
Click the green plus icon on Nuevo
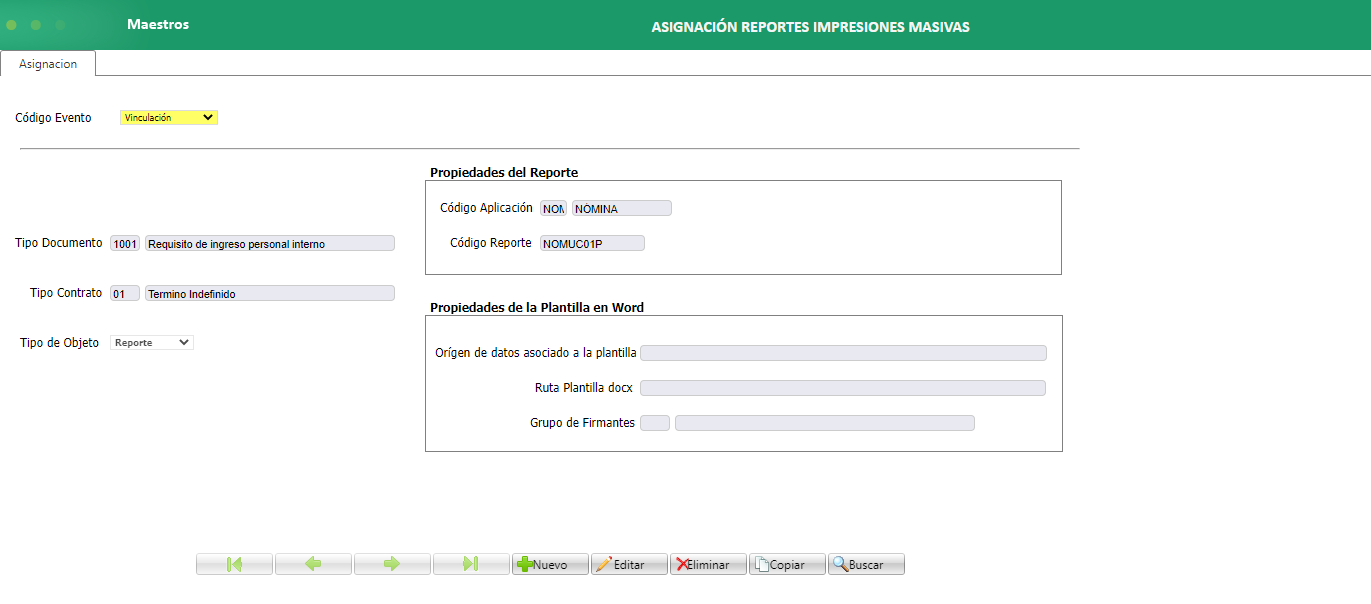click(527, 563)
